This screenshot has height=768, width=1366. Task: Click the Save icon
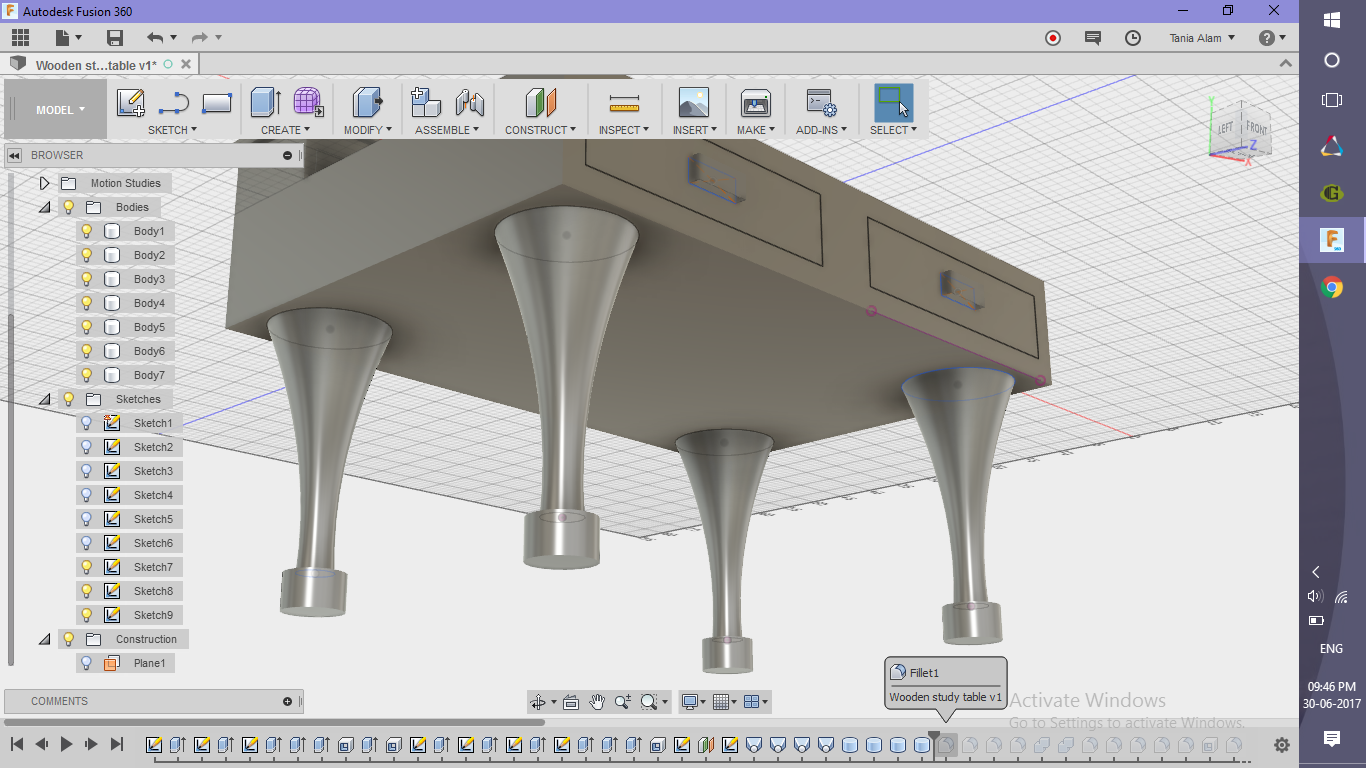(x=115, y=38)
